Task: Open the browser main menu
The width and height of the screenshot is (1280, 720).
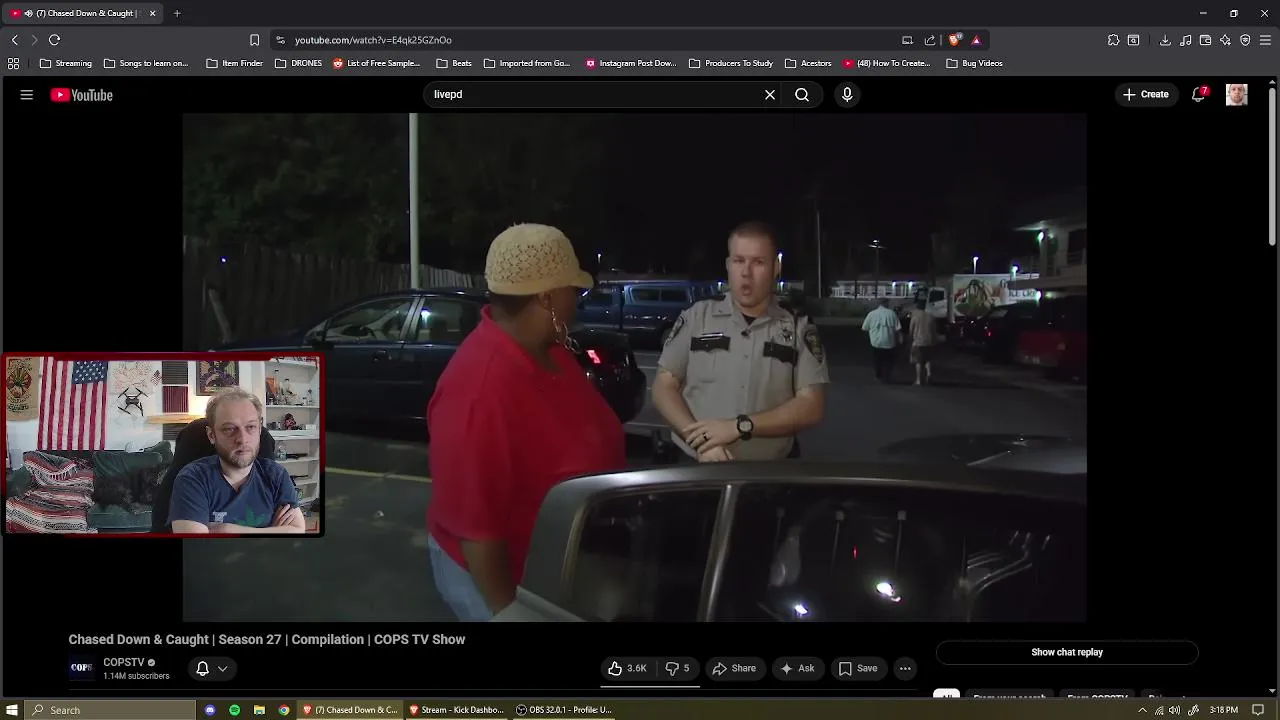Action: pos(1266,40)
